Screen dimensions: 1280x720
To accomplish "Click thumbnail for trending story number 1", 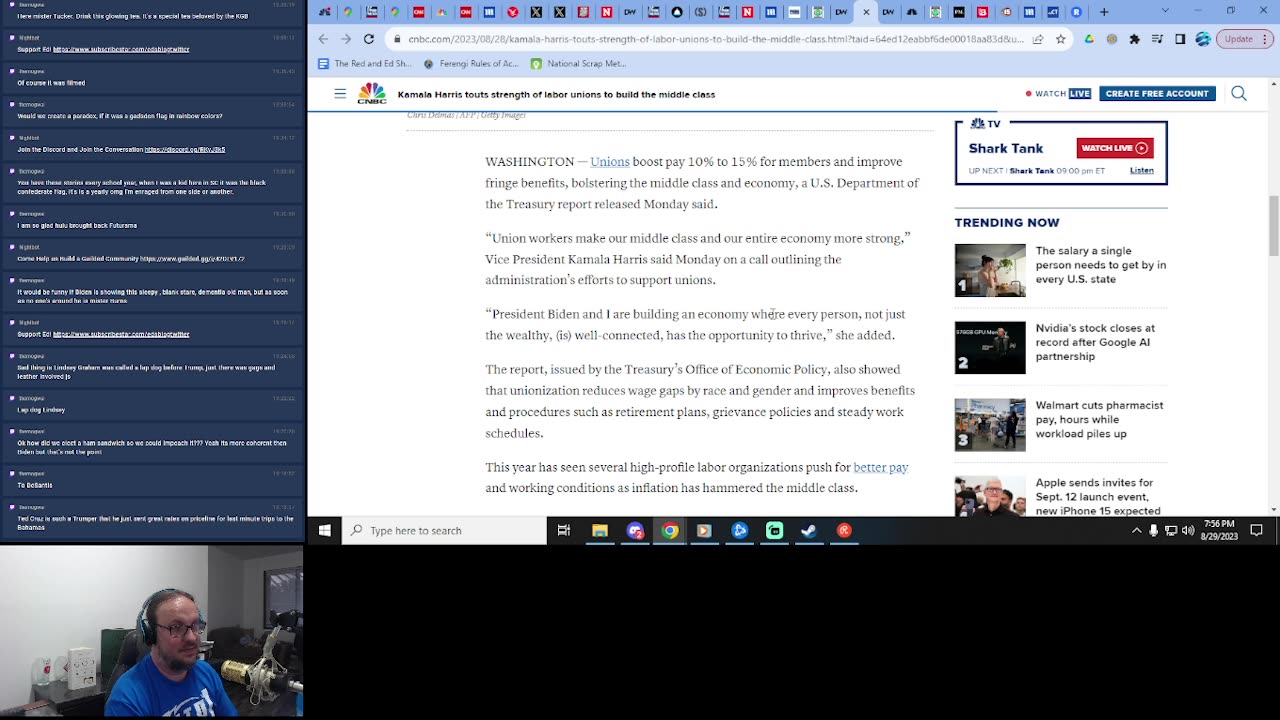I will [x=990, y=270].
